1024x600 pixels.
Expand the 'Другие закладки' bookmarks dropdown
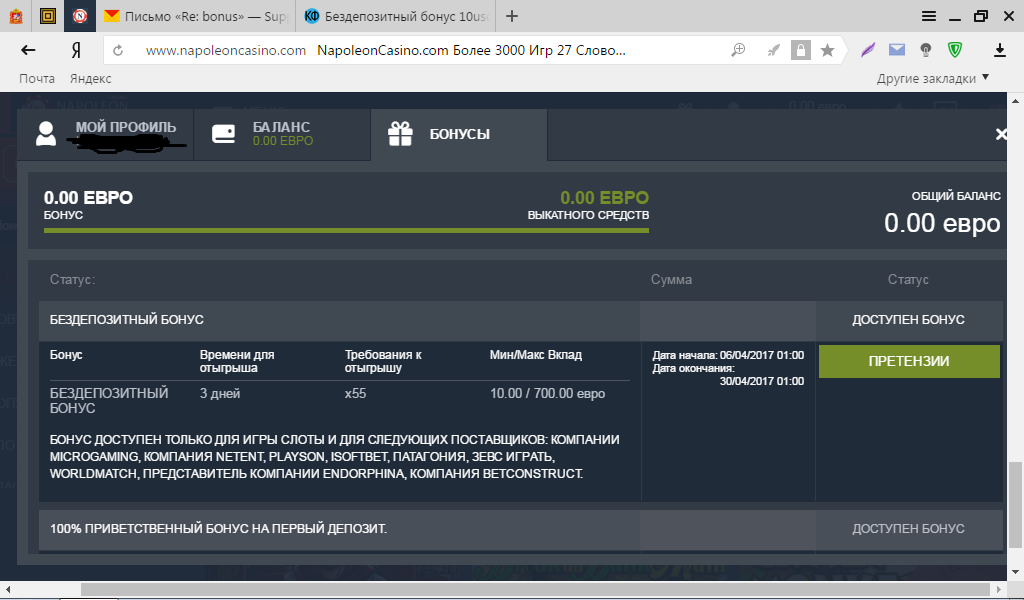click(933, 78)
